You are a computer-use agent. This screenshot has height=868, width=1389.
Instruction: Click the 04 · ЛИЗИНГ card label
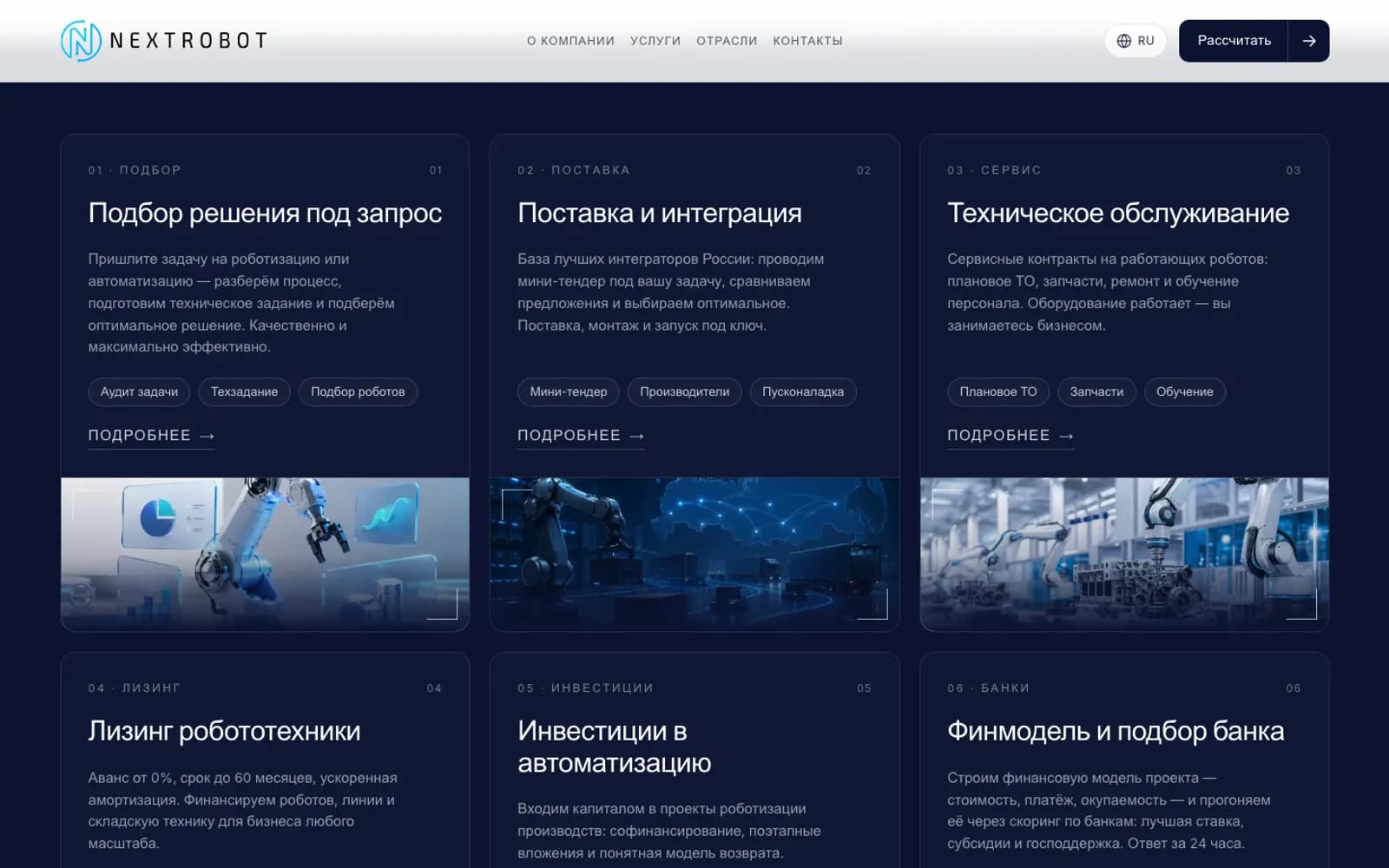click(135, 688)
